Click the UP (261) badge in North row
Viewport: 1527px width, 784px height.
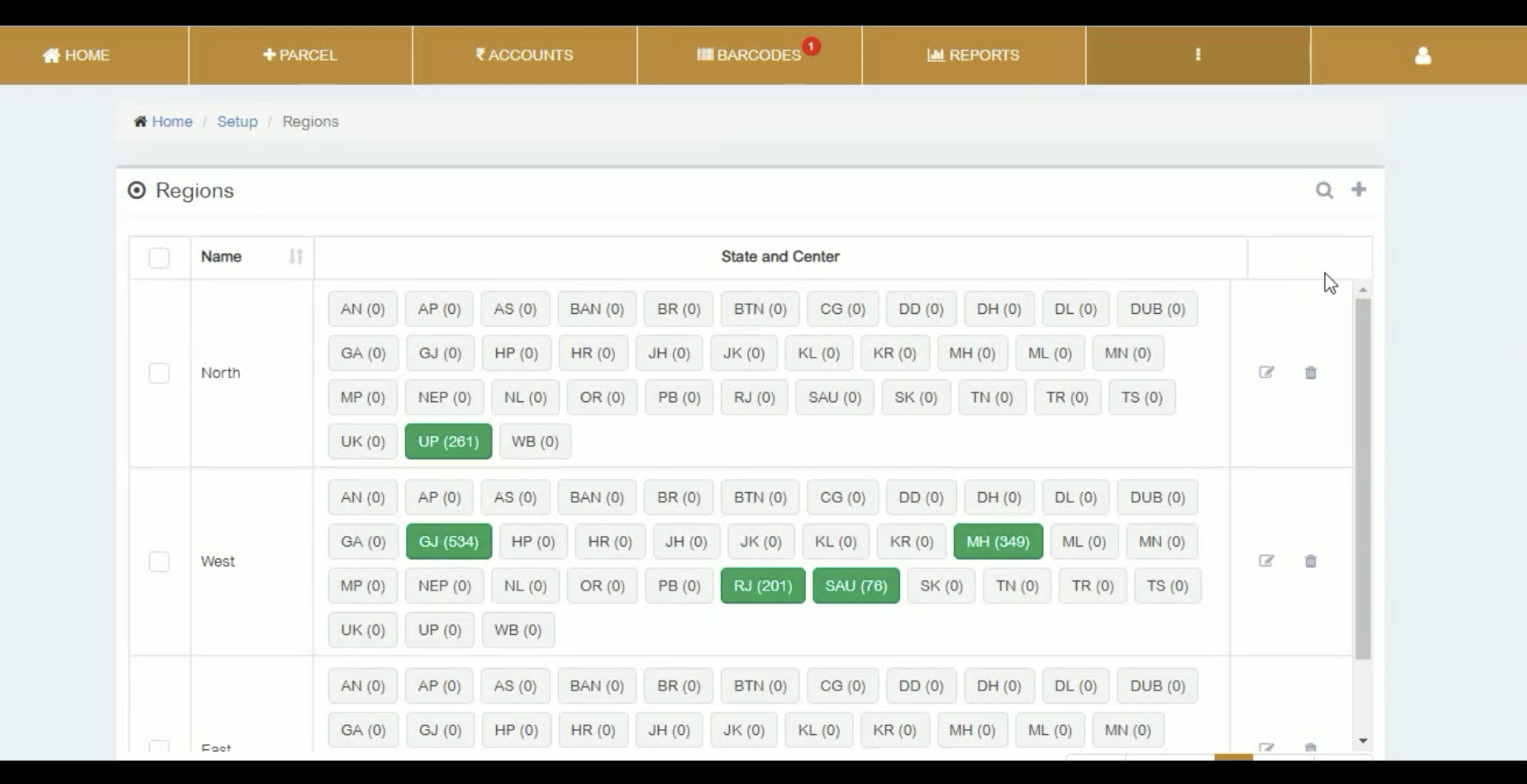pyautogui.click(x=447, y=442)
